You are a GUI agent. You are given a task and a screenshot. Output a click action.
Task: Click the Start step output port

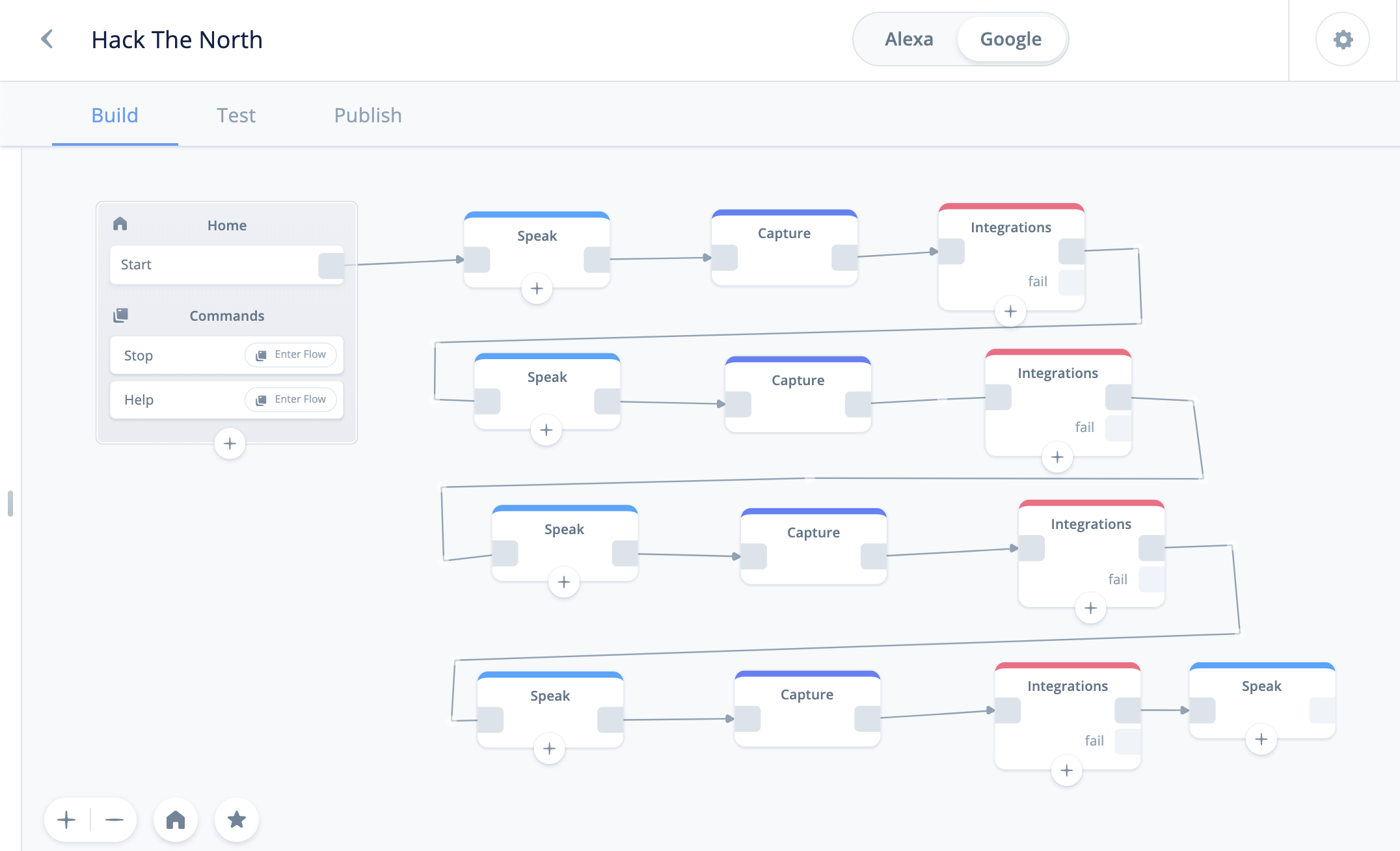(330, 265)
